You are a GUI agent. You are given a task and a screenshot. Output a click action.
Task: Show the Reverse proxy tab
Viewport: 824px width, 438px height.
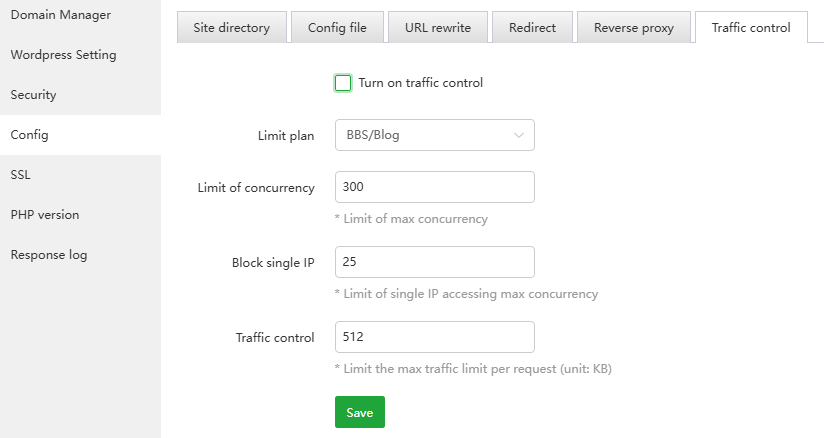pos(634,28)
